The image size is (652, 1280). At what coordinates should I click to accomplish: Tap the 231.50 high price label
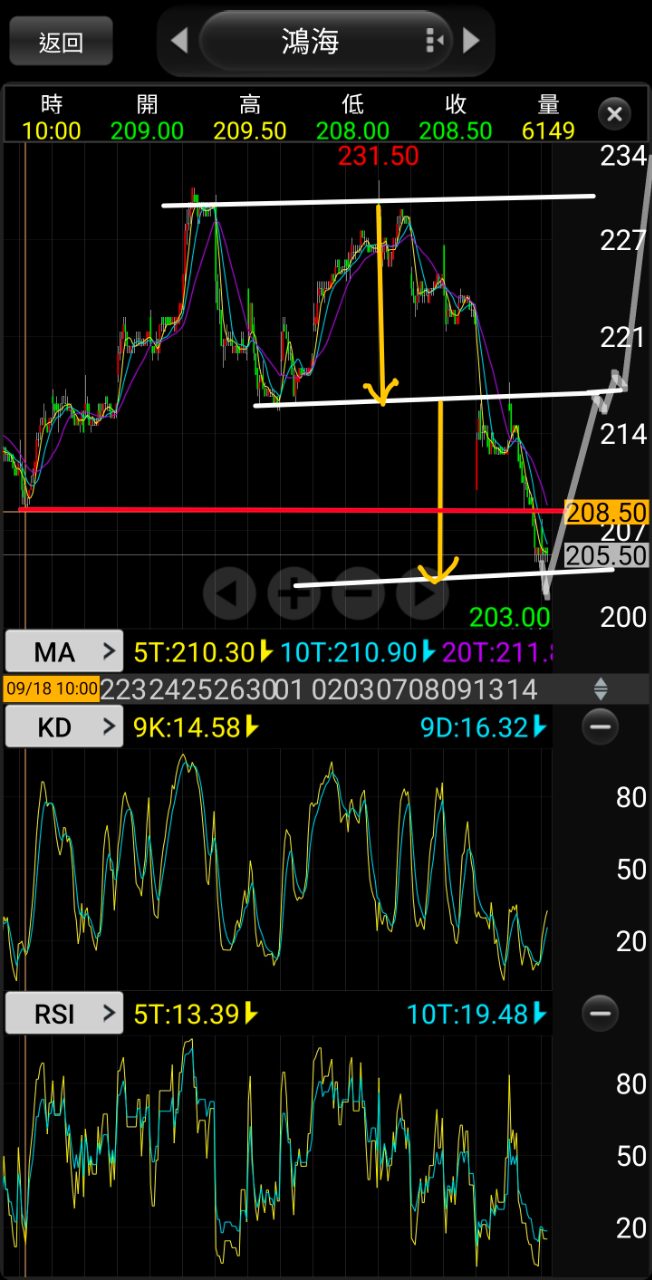click(378, 156)
